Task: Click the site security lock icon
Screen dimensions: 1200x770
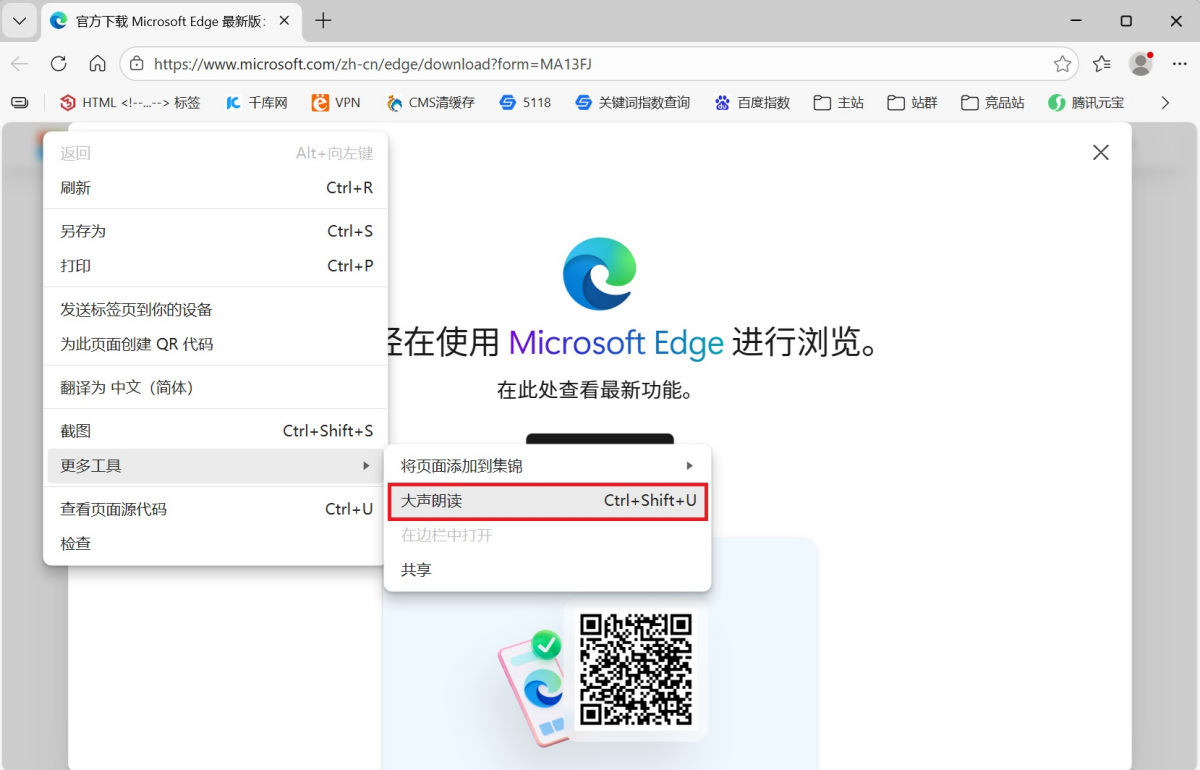Action: (135, 63)
